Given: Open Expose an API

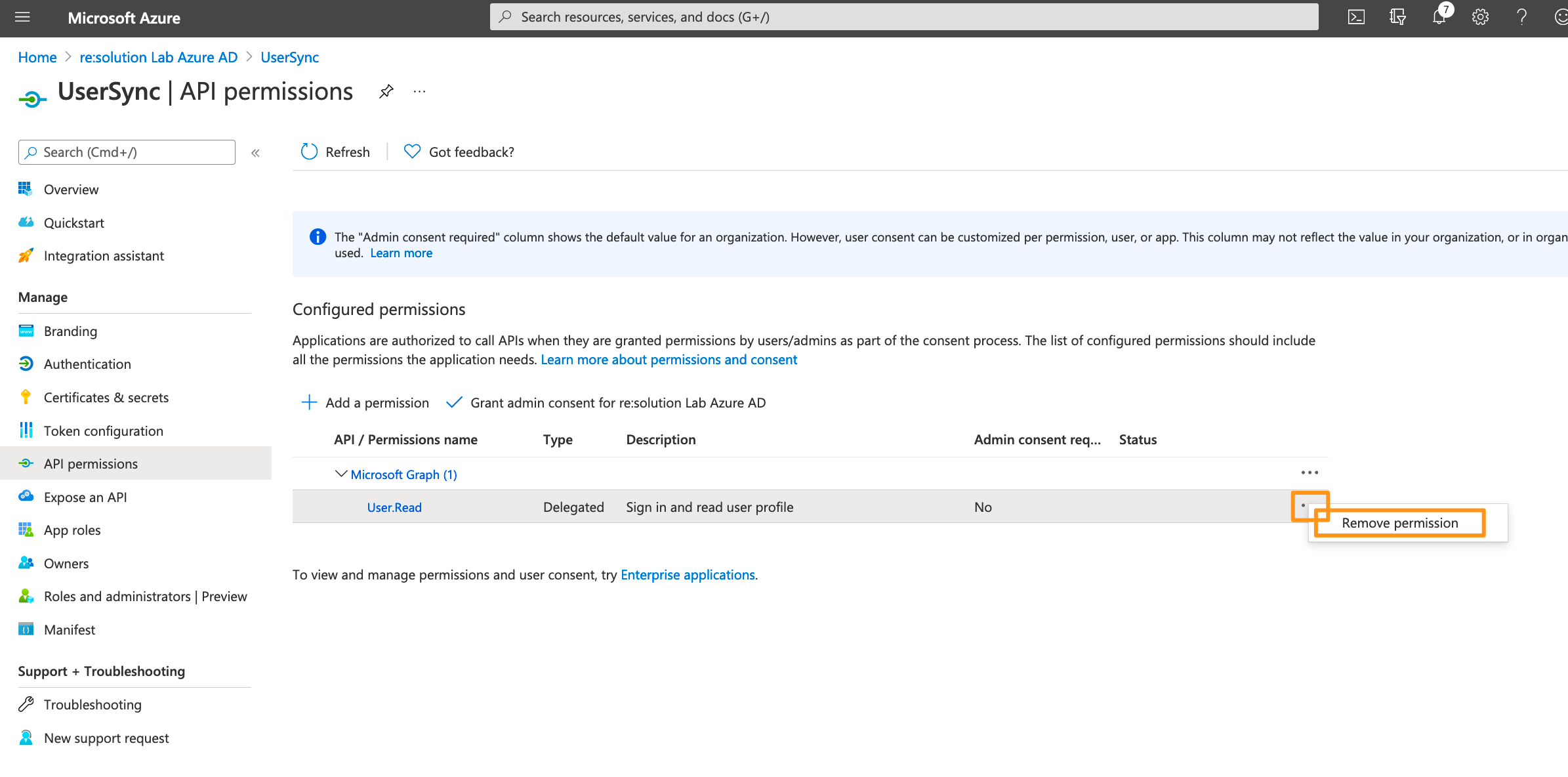Looking at the screenshot, I should (x=85, y=497).
